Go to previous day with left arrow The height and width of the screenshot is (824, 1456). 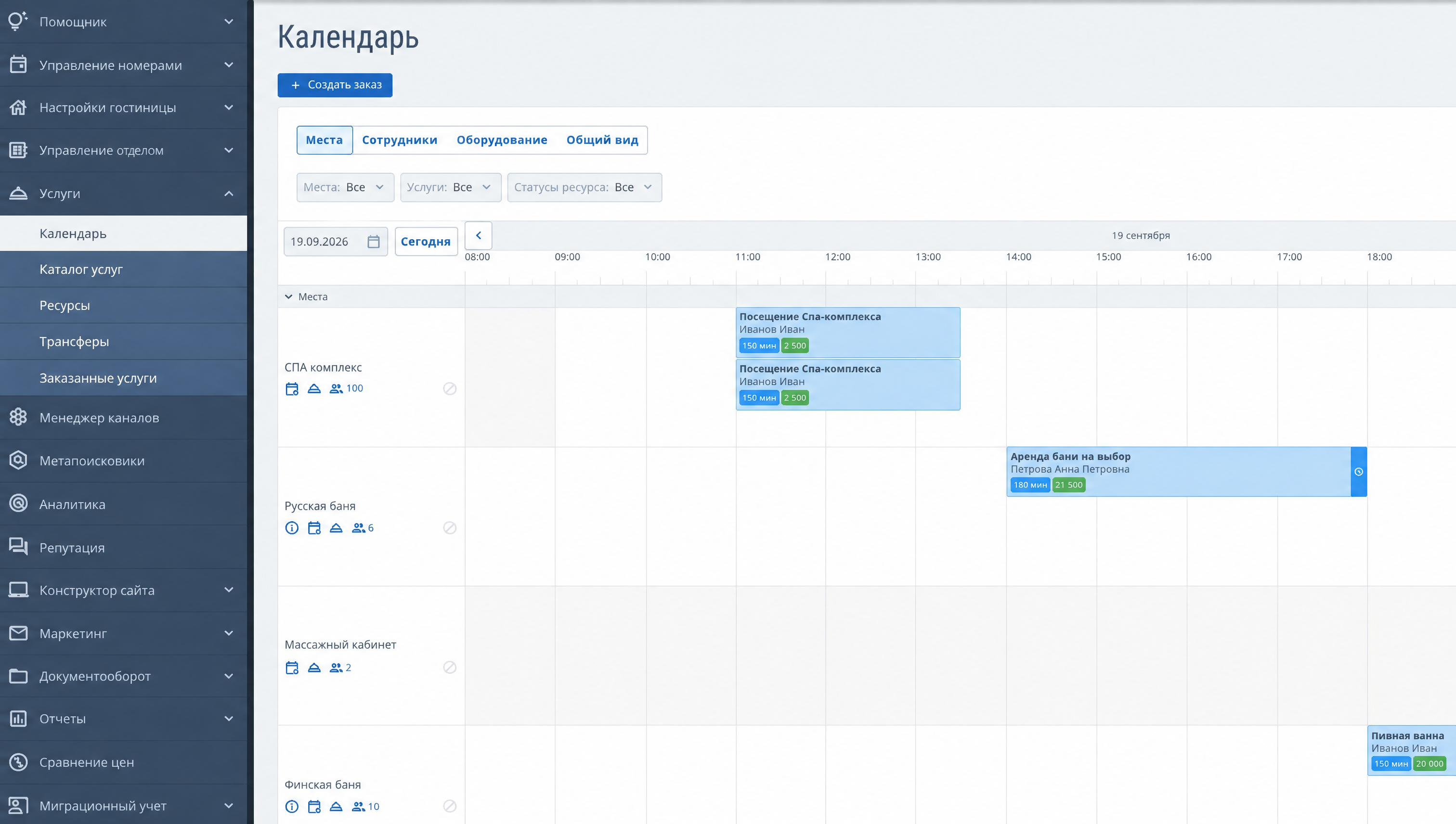pos(478,235)
